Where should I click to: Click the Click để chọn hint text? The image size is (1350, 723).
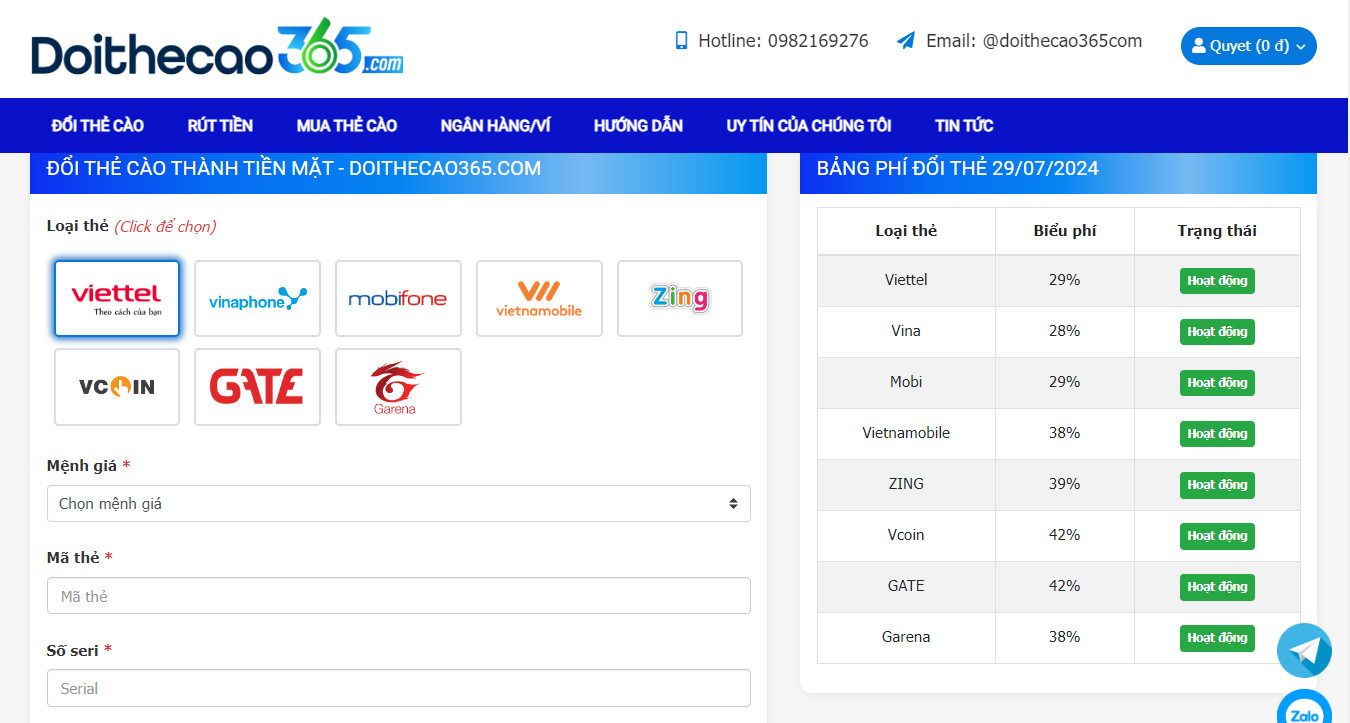click(x=165, y=226)
